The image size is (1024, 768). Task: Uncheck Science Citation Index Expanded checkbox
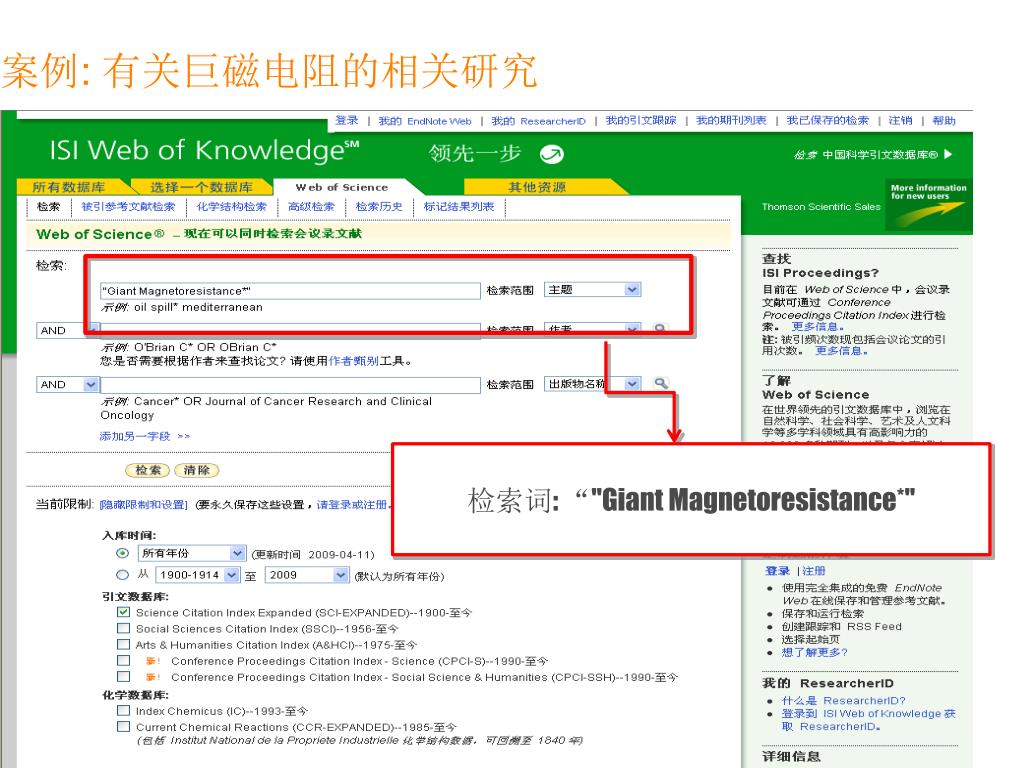(123, 612)
